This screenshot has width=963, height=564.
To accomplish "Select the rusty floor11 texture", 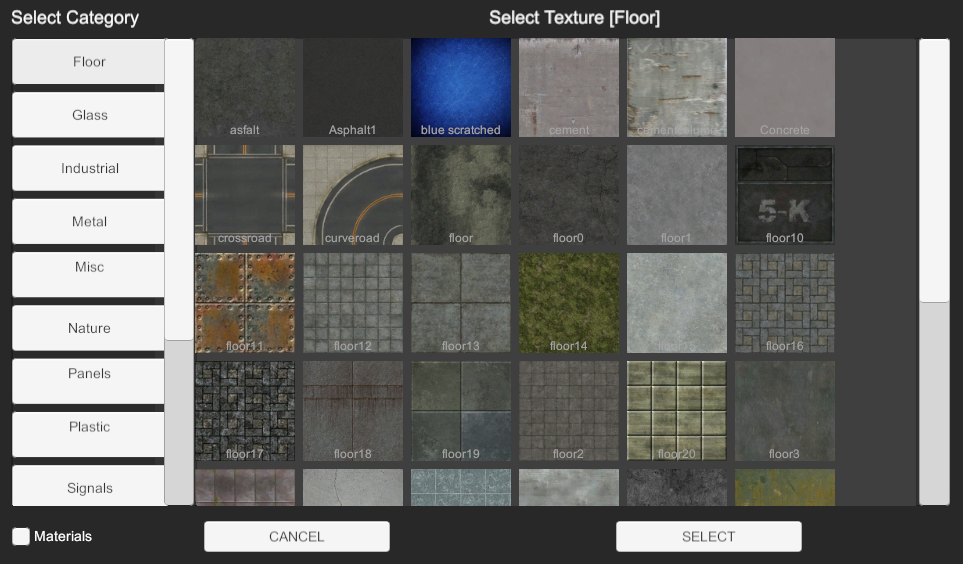I will coord(244,304).
